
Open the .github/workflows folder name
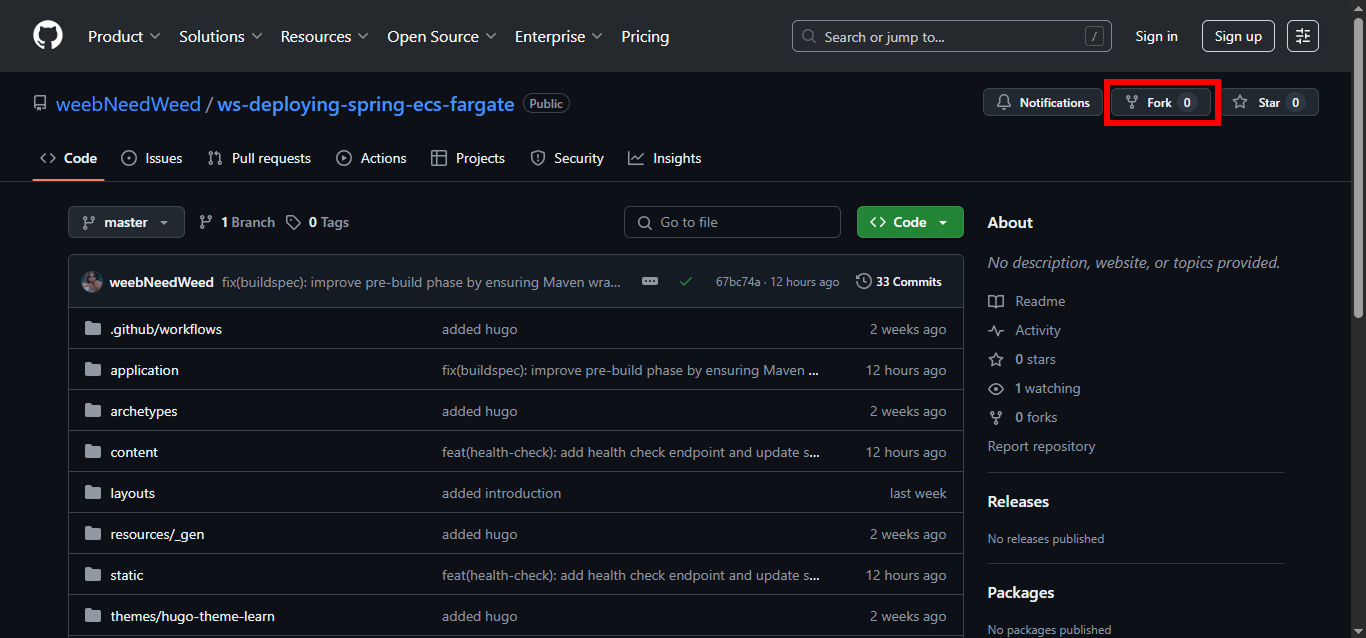(x=166, y=329)
